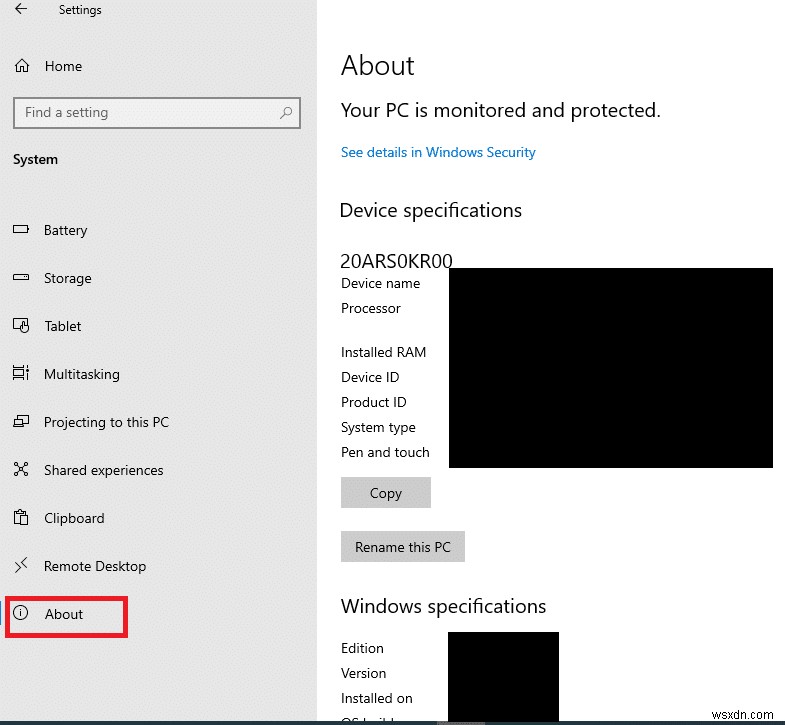Viewport: 785px width, 725px height.
Task: Click the Installed RAM label
Action: [383, 352]
